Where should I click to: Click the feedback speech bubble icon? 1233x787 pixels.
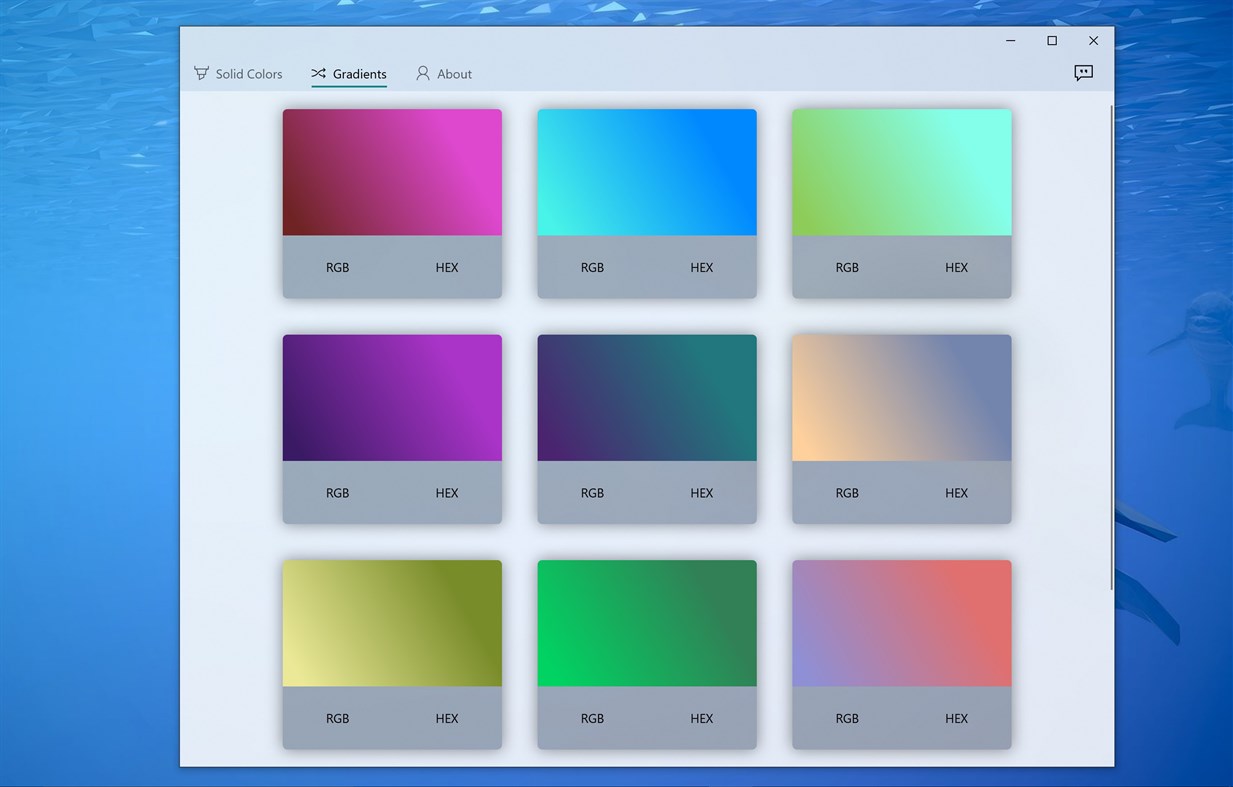coord(1083,73)
